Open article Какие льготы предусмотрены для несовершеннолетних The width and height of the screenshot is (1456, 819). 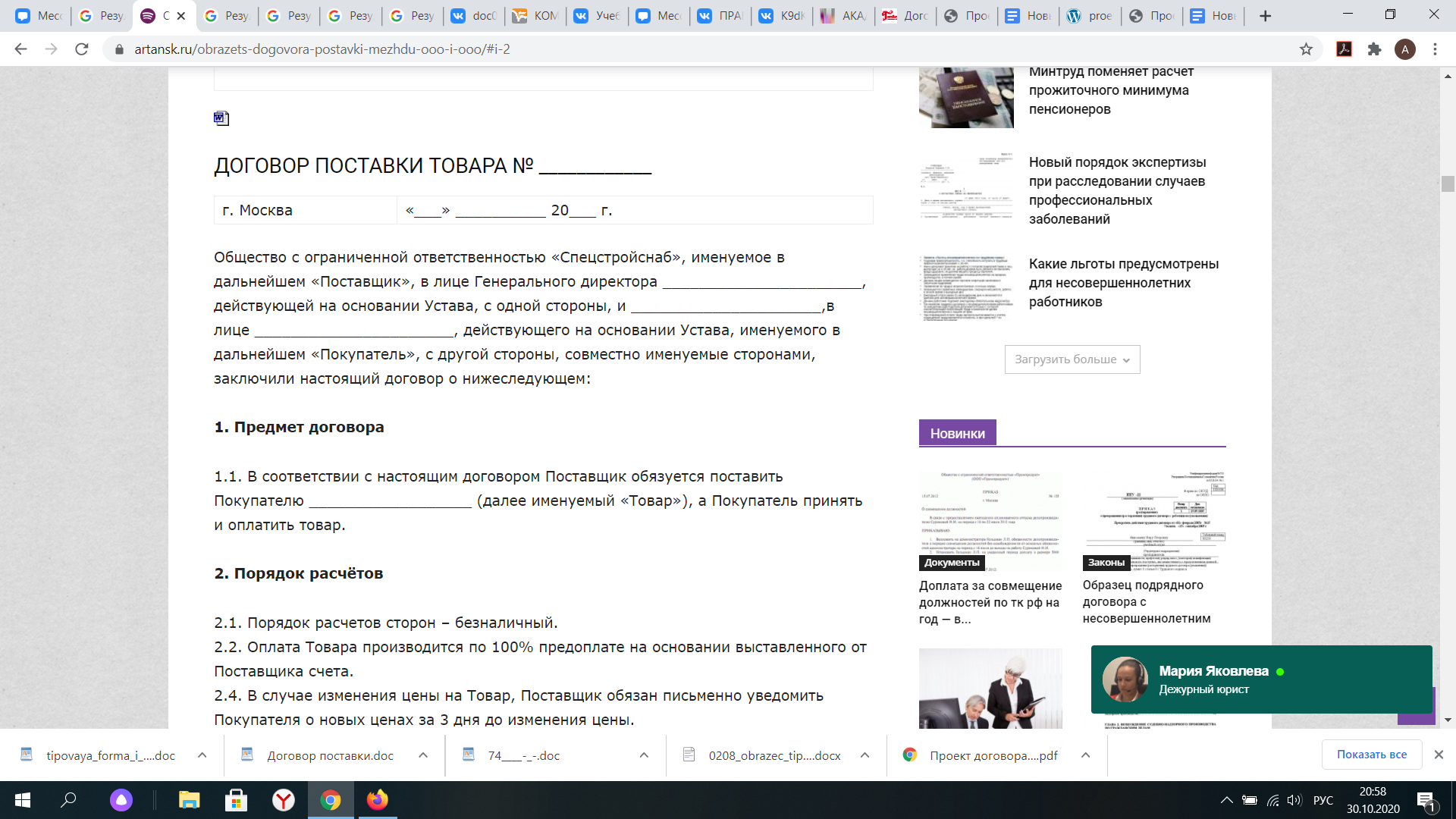(x=1124, y=283)
